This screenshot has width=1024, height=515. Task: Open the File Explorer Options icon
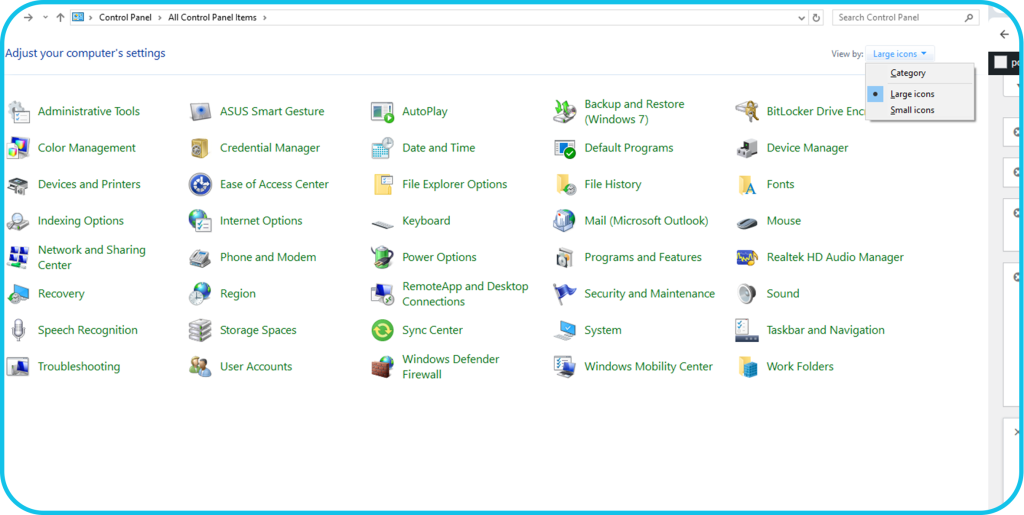[x=382, y=185]
